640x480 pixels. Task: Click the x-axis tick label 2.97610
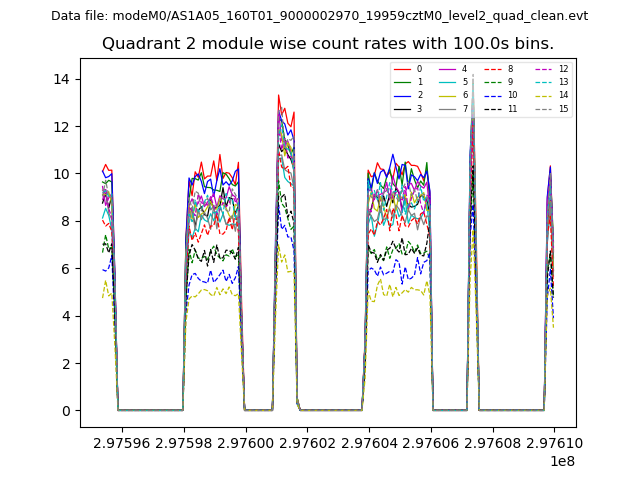pos(555,443)
